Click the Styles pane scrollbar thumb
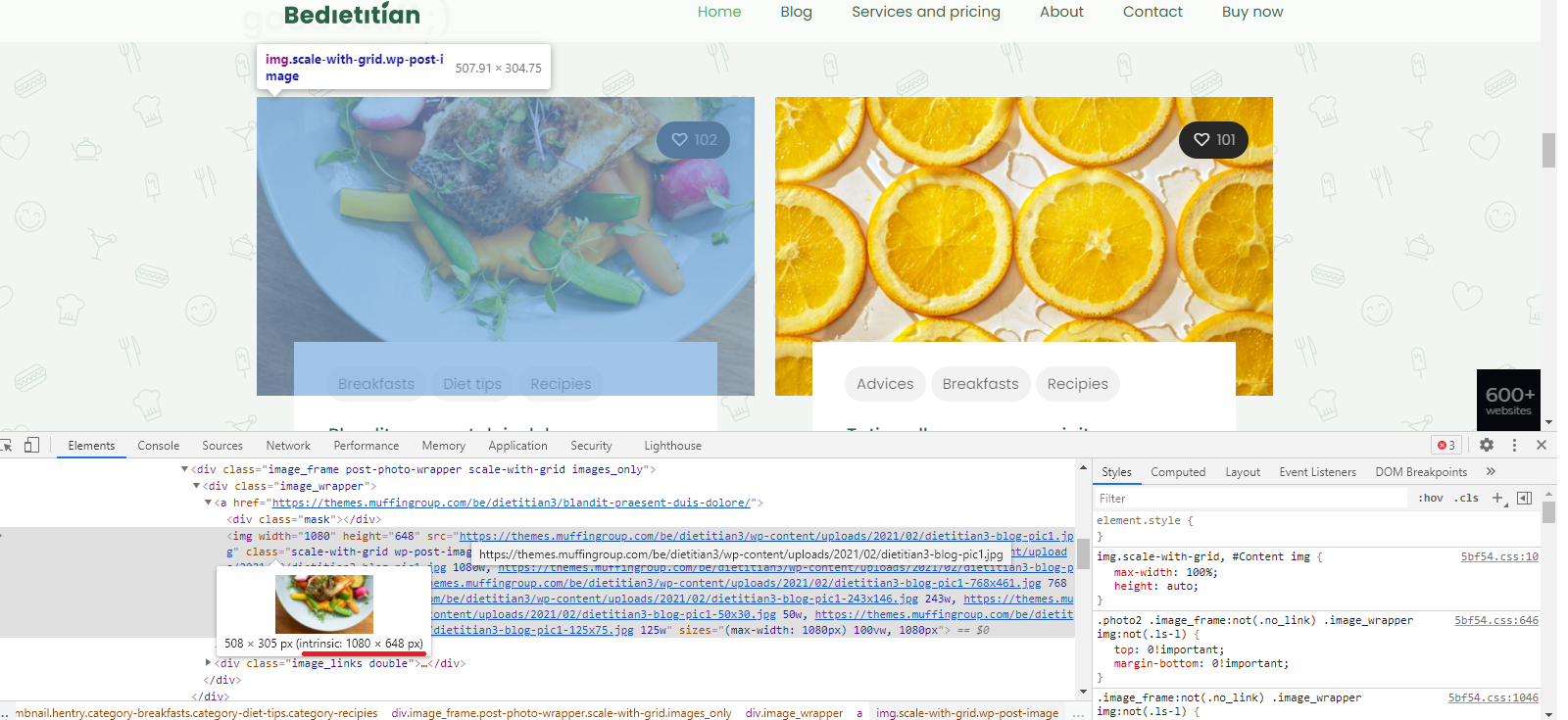Screen dimensions: 1568x720 pos(1548,512)
